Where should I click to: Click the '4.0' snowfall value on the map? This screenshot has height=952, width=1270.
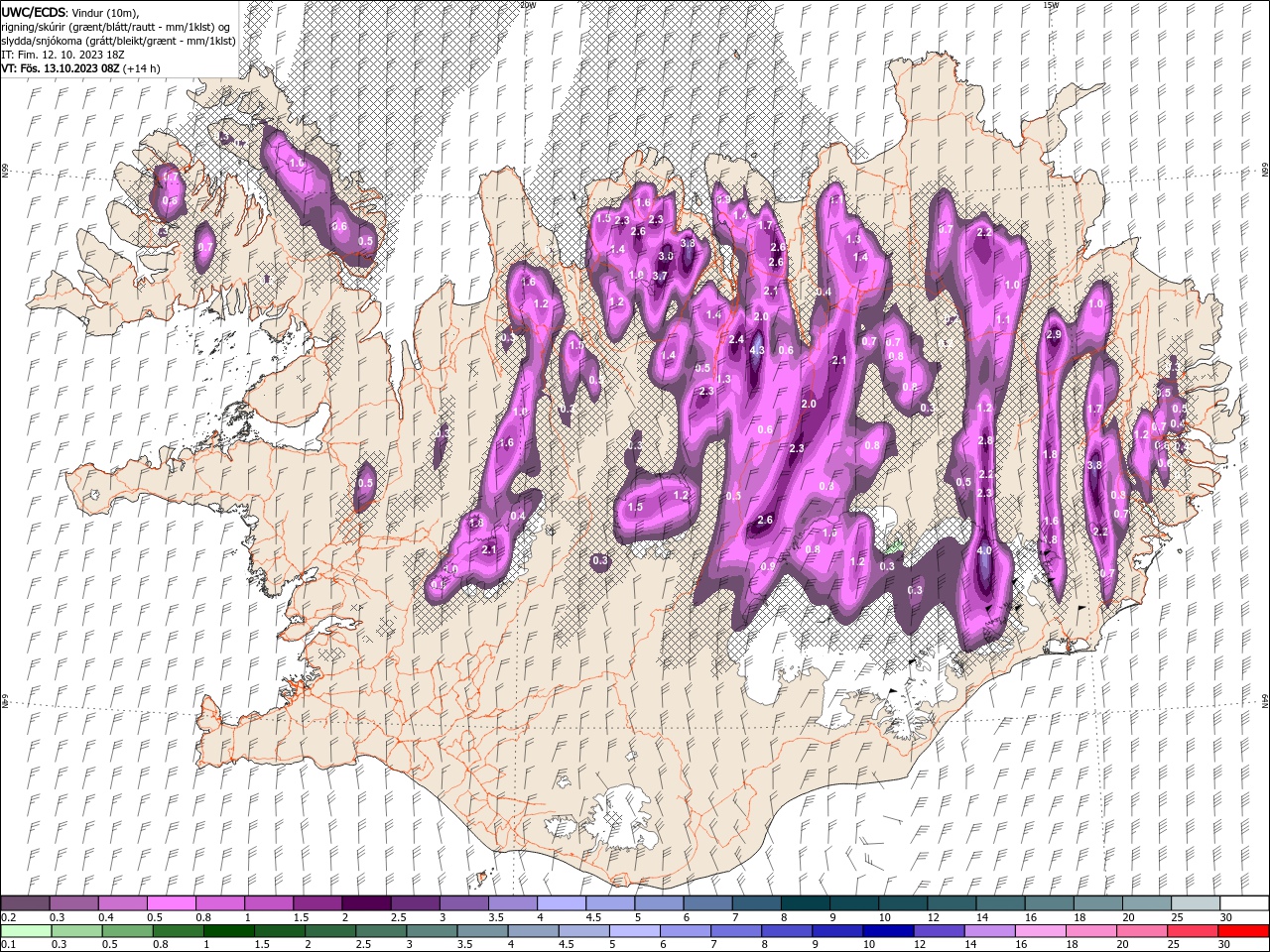(x=984, y=550)
